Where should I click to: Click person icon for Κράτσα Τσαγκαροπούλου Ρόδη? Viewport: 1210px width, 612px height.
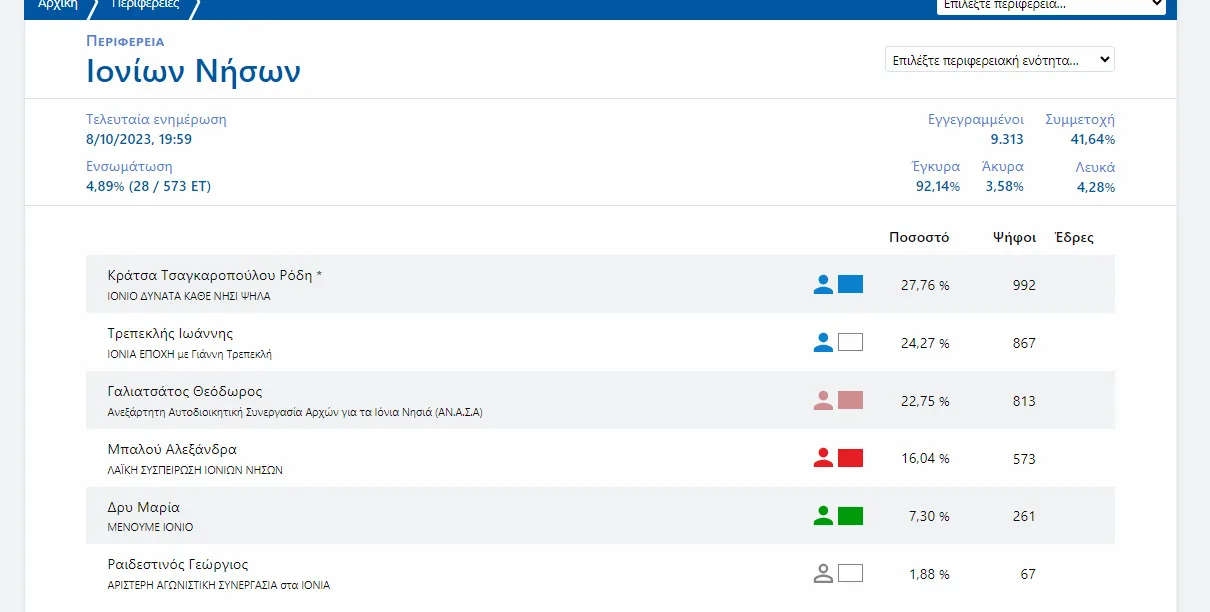click(x=823, y=284)
